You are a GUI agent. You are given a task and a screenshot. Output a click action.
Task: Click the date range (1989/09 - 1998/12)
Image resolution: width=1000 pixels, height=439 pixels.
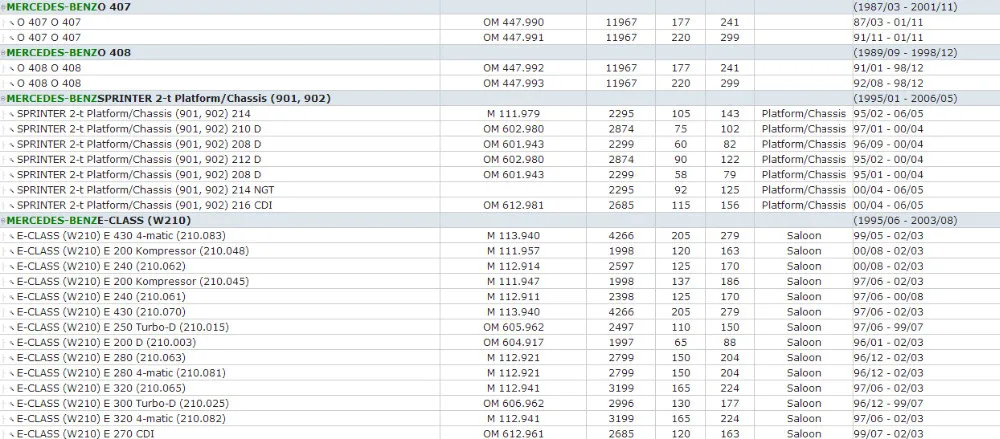point(905,53)
